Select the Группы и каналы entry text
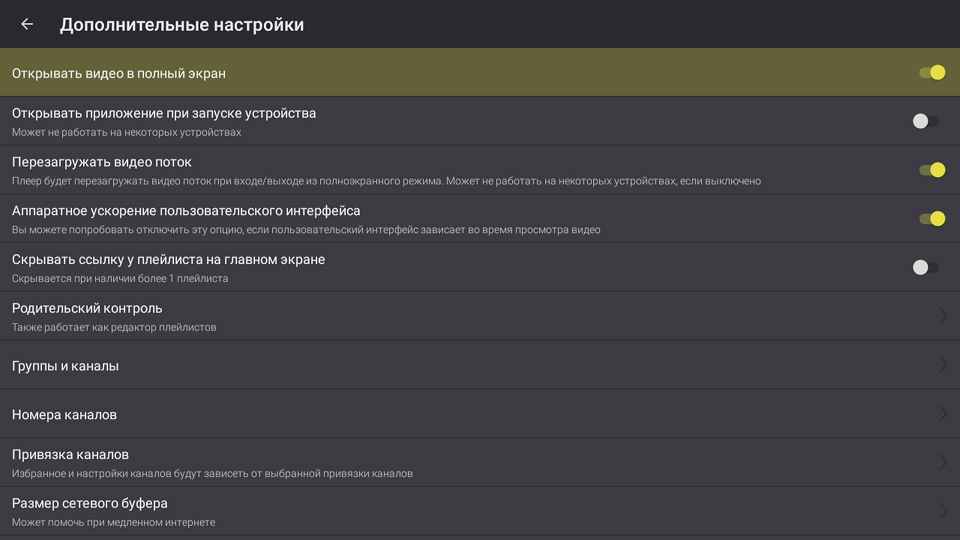Screen dimensions: 960x540 coord(65,366)
